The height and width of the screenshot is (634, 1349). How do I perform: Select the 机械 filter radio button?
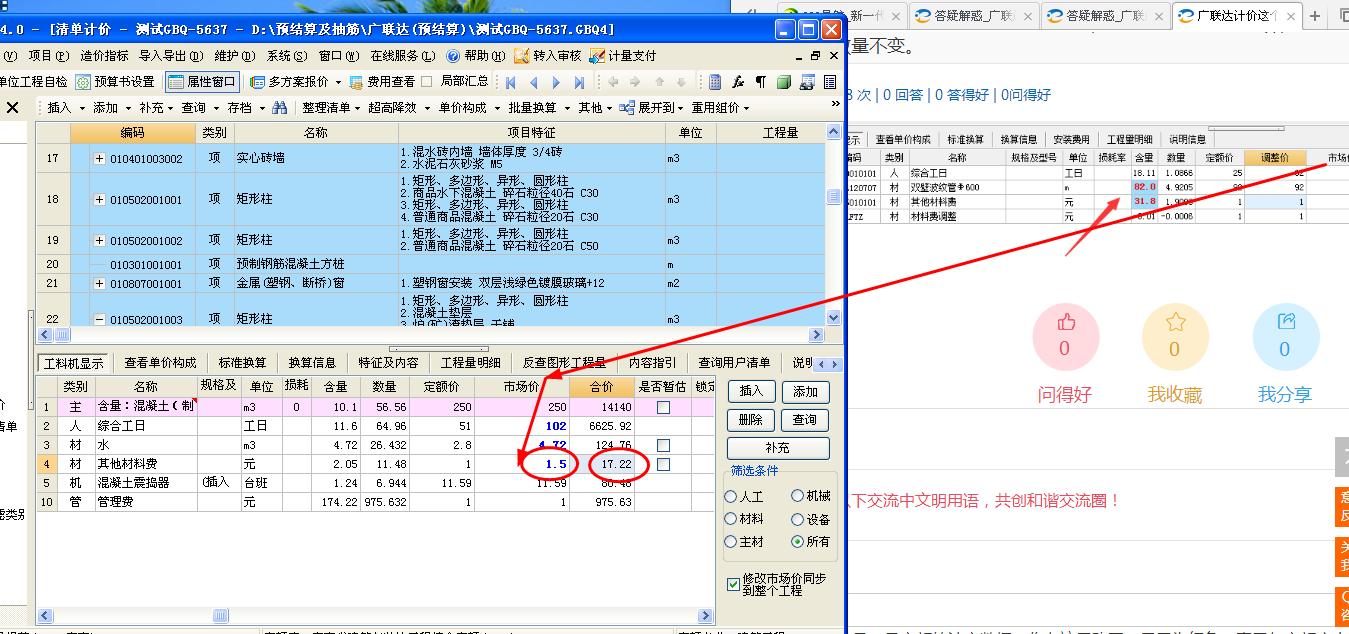point(797,496)
